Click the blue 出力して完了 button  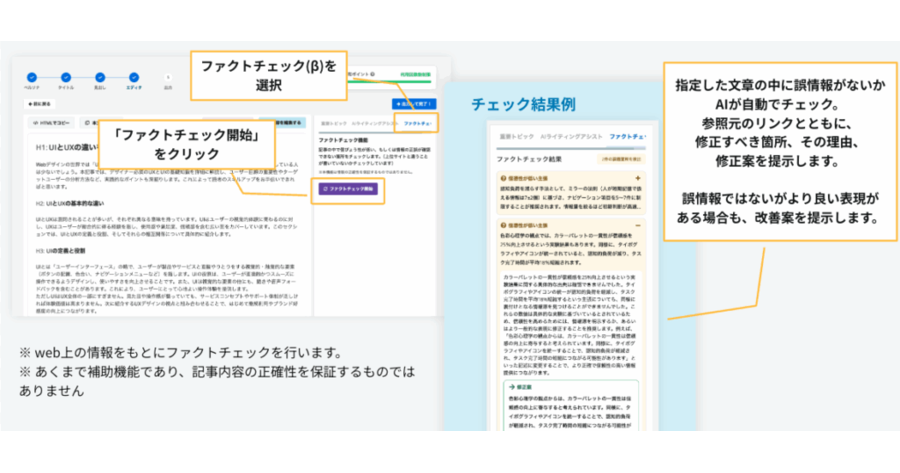tap(414, 104)
